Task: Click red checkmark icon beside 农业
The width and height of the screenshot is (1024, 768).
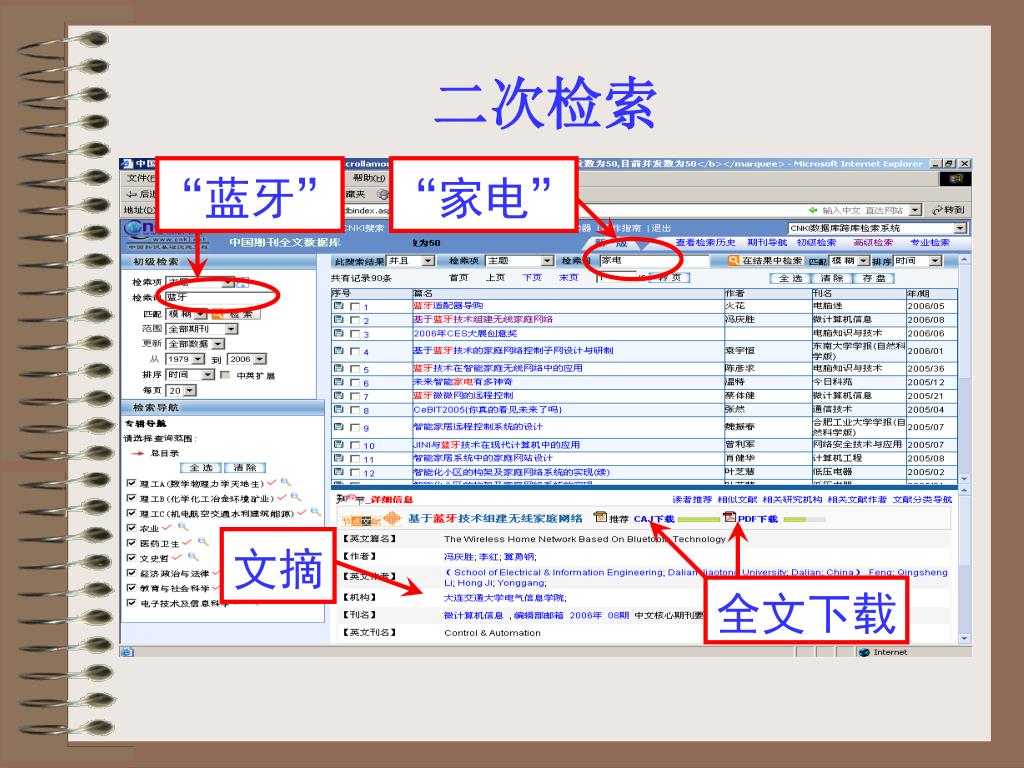Action: 167,528
